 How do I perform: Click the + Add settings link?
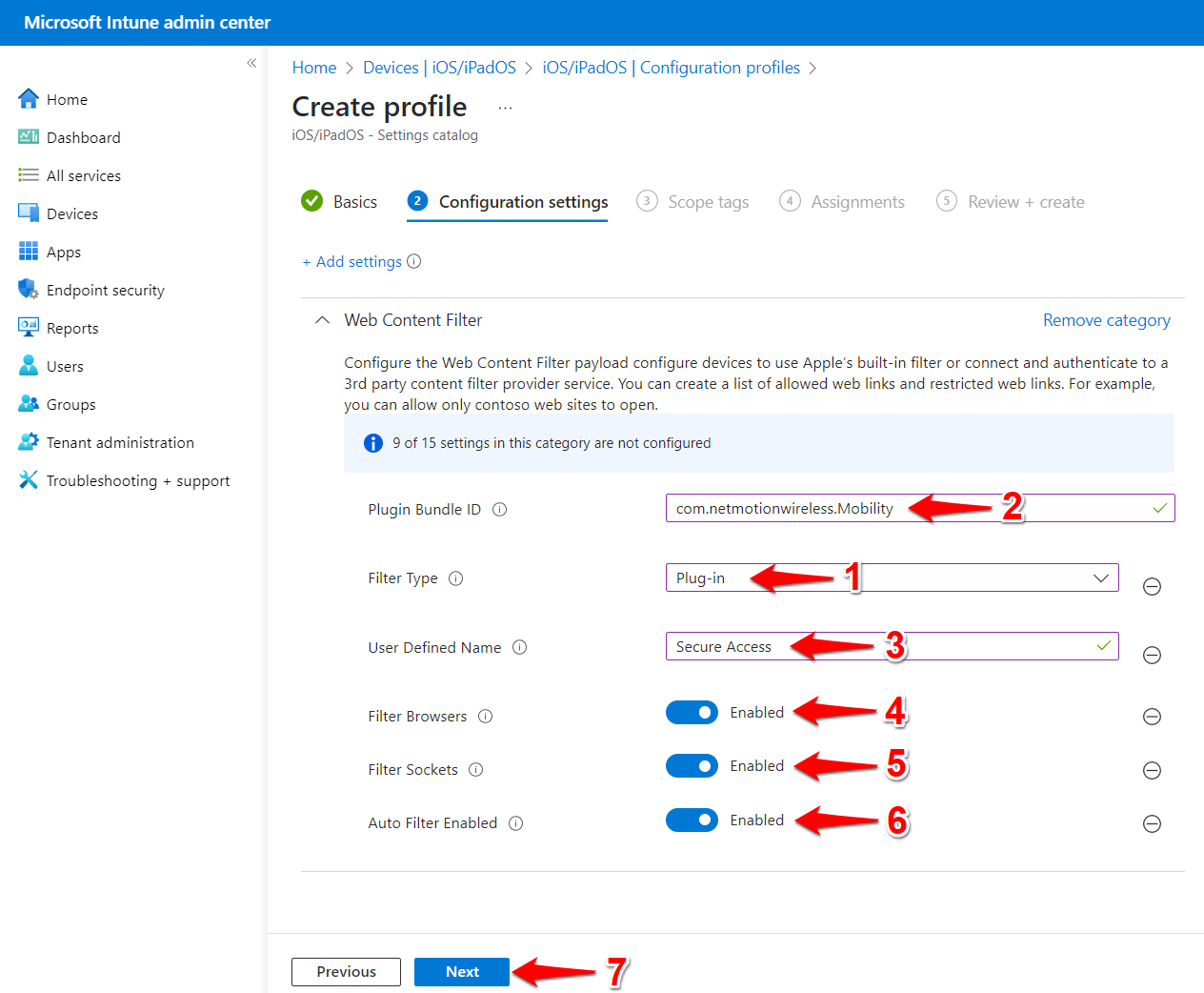[352, 261]
